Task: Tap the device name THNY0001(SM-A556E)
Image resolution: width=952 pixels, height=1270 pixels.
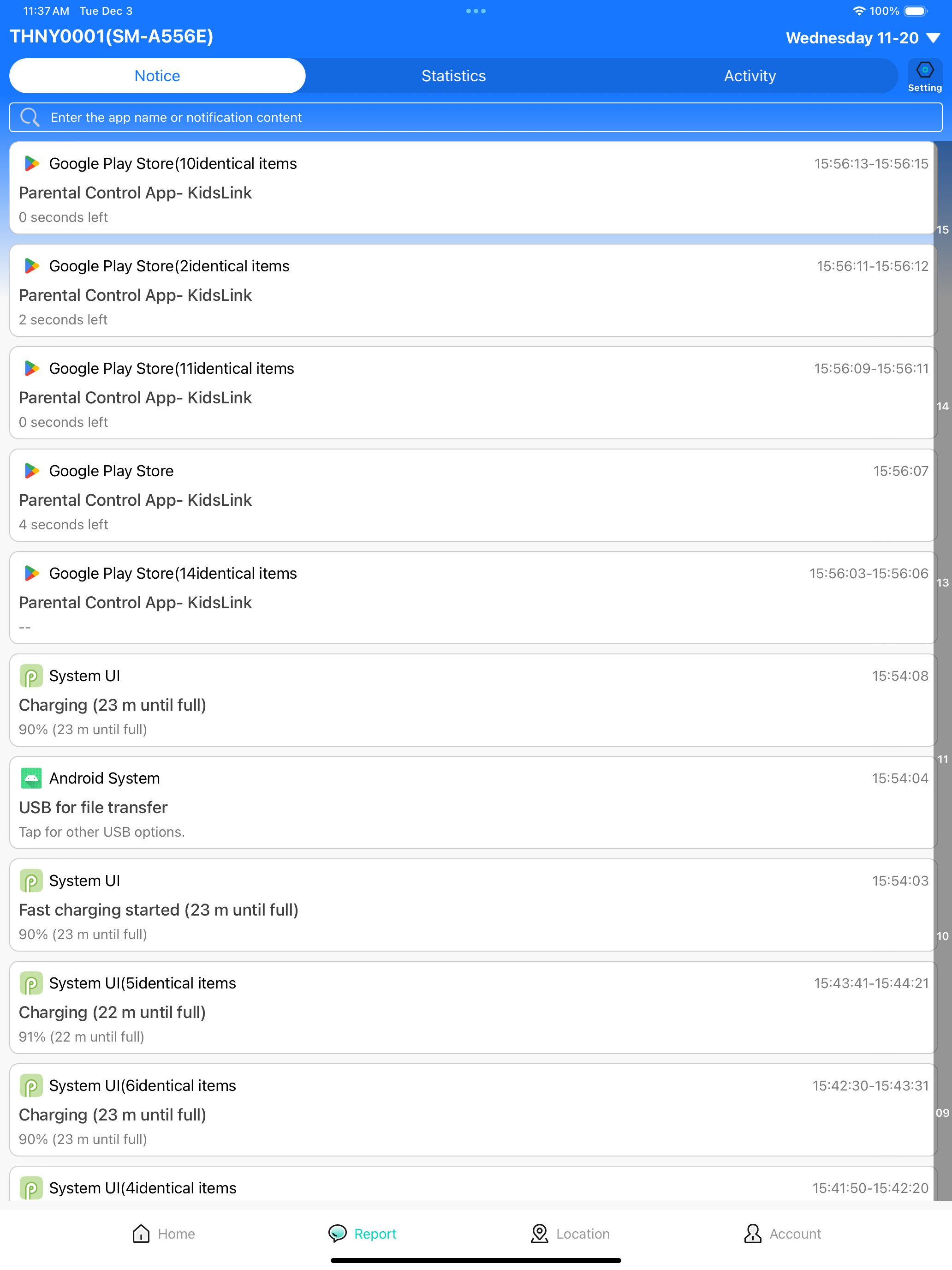Action: tap(111, 36)
